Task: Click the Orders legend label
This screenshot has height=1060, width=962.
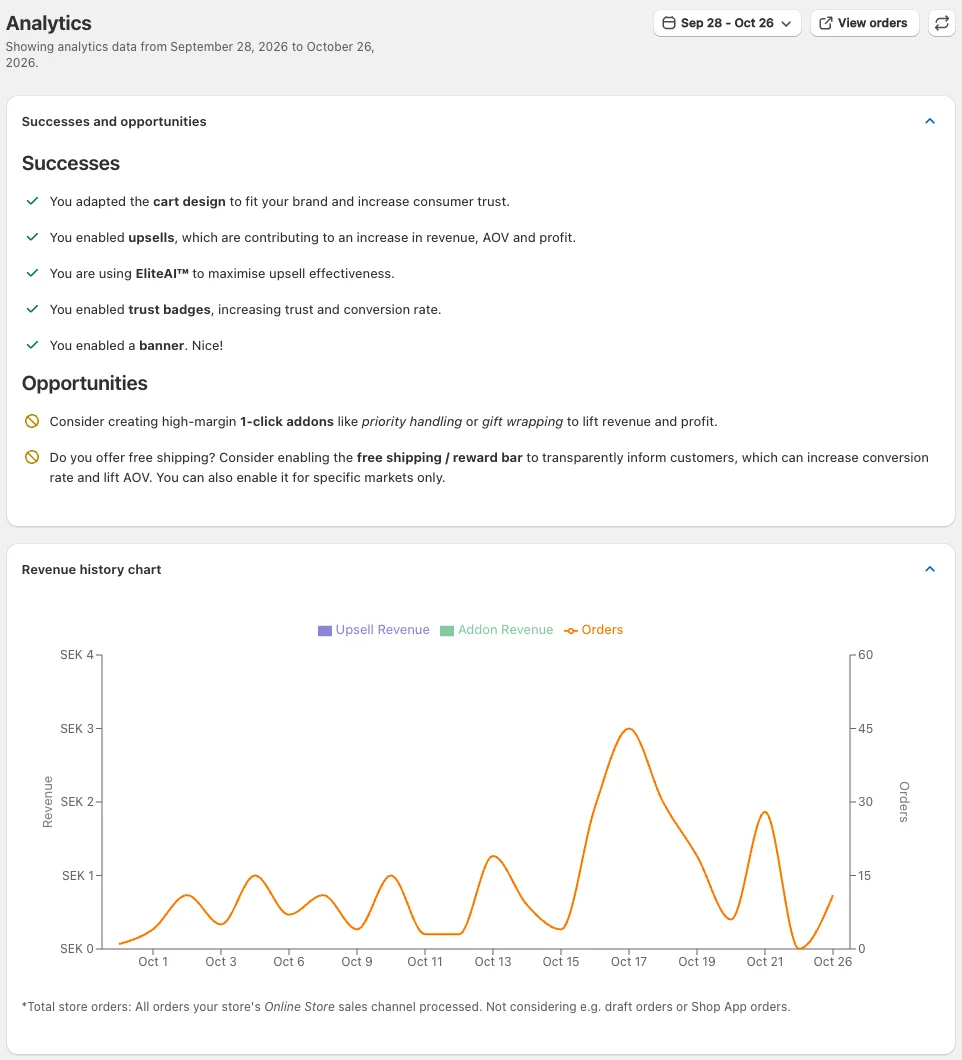Action: pyautogui.click(x=602, y=629)
